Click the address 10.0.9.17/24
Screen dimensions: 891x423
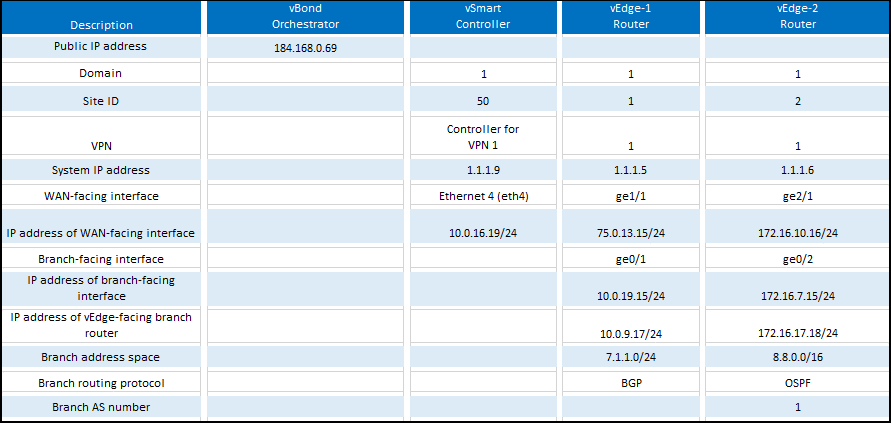click(x=631, y=334)
